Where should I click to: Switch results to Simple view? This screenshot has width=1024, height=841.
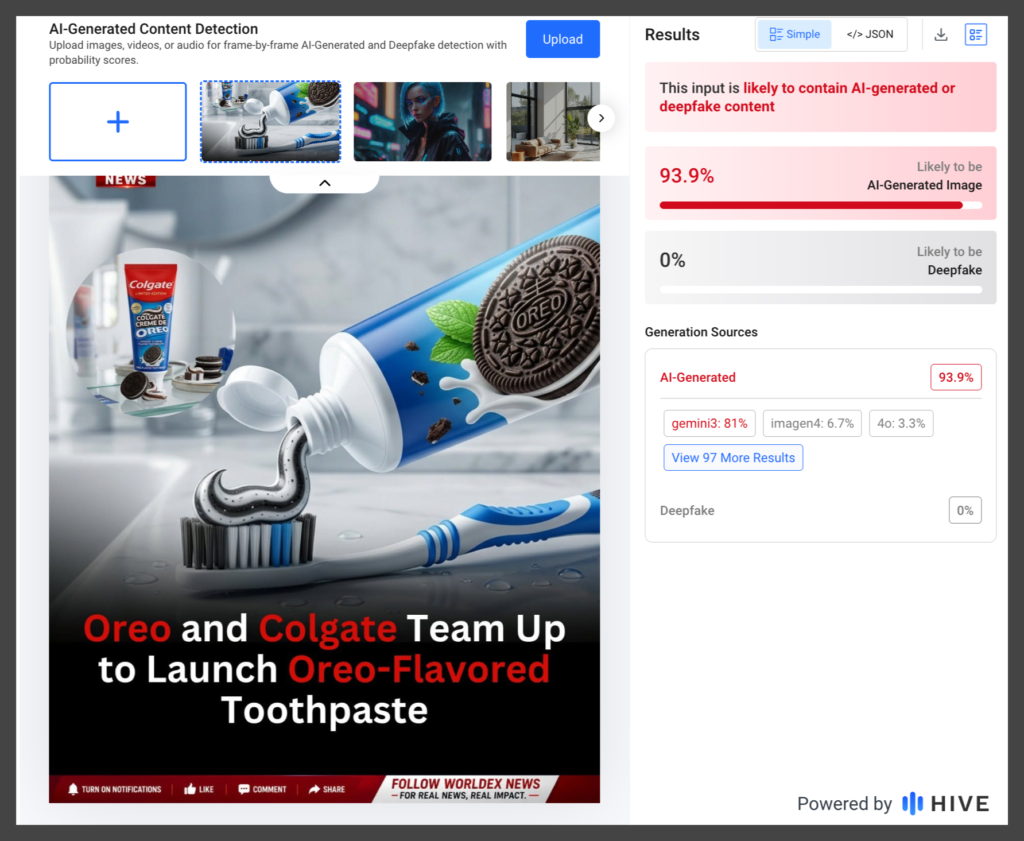[795, 34]
